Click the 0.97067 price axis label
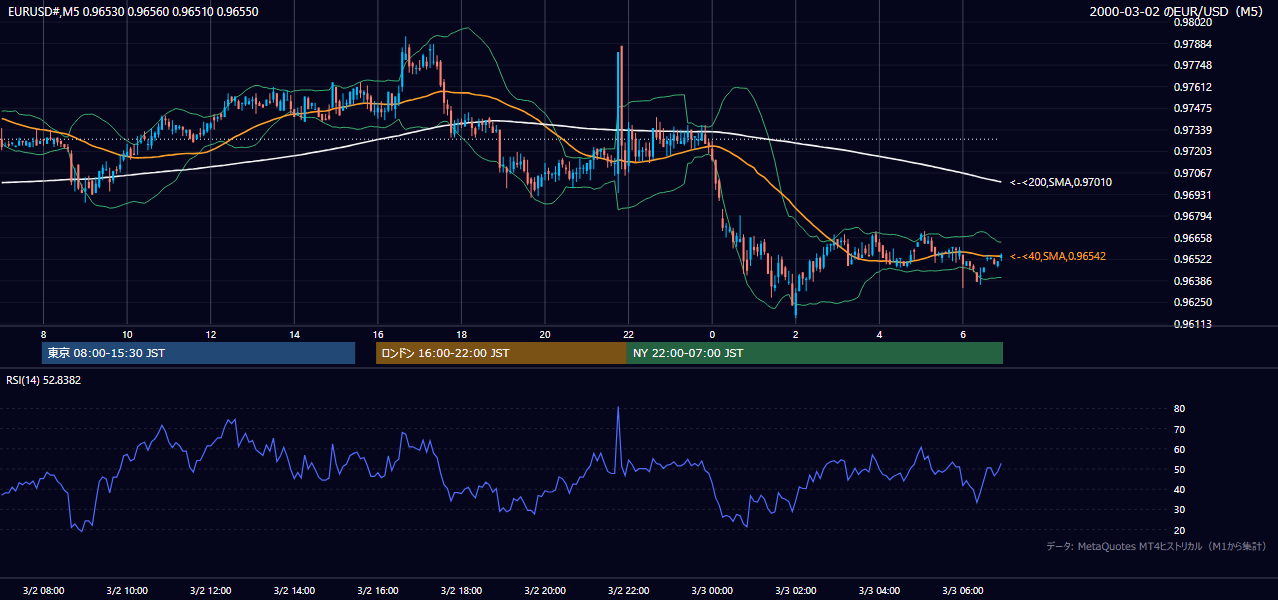Viewport: 1278px width, 600px height. click(x=1193, y=173)
